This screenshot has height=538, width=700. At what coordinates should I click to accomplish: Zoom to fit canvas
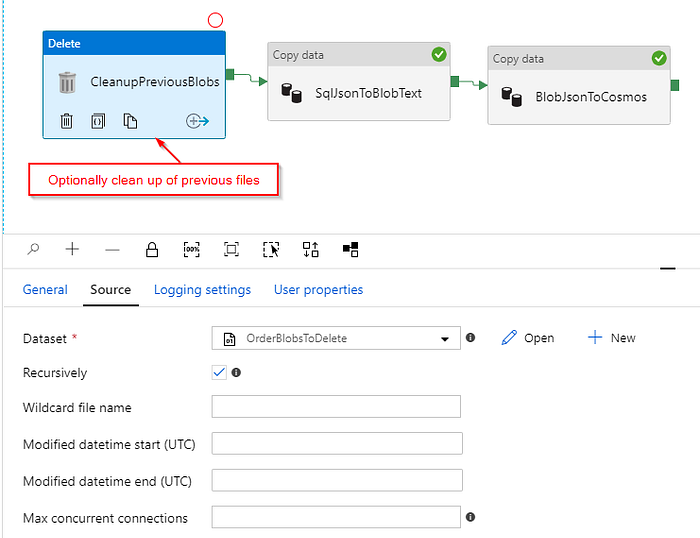231,250
